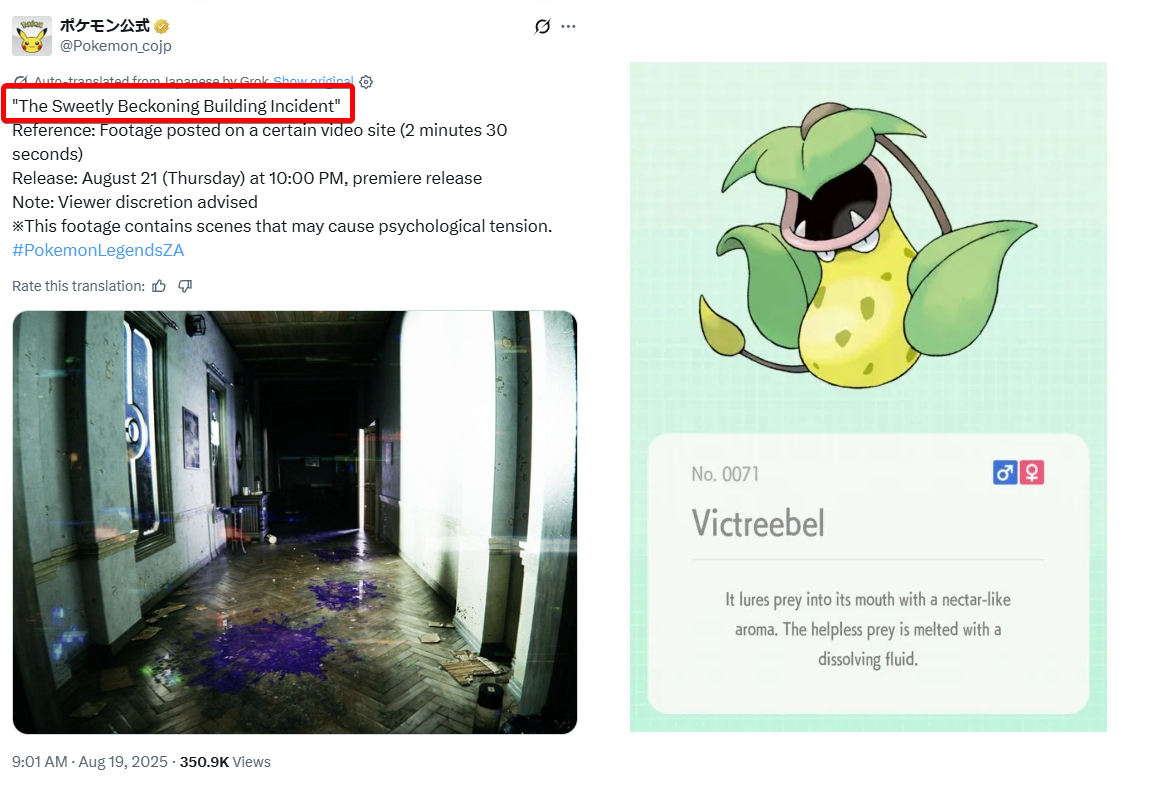The width and height of the screenshot is (1154, 788).
Task: Rate the translation with thumbs down
Action: pos(185,286)
